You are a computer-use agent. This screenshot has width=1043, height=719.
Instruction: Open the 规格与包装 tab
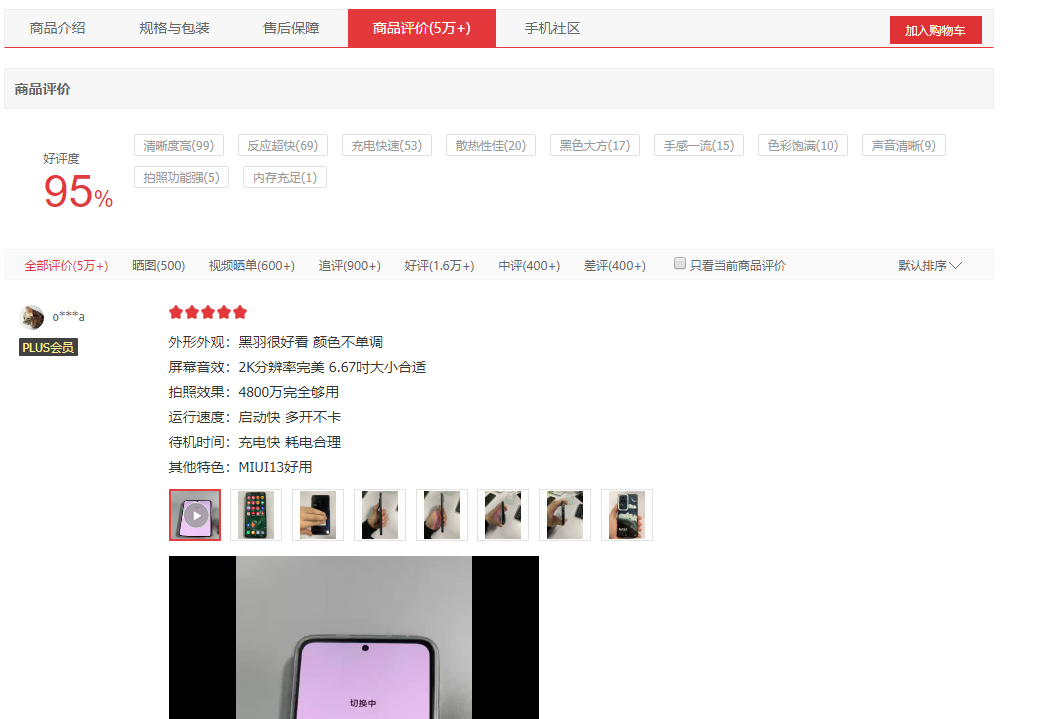(177, 28)
